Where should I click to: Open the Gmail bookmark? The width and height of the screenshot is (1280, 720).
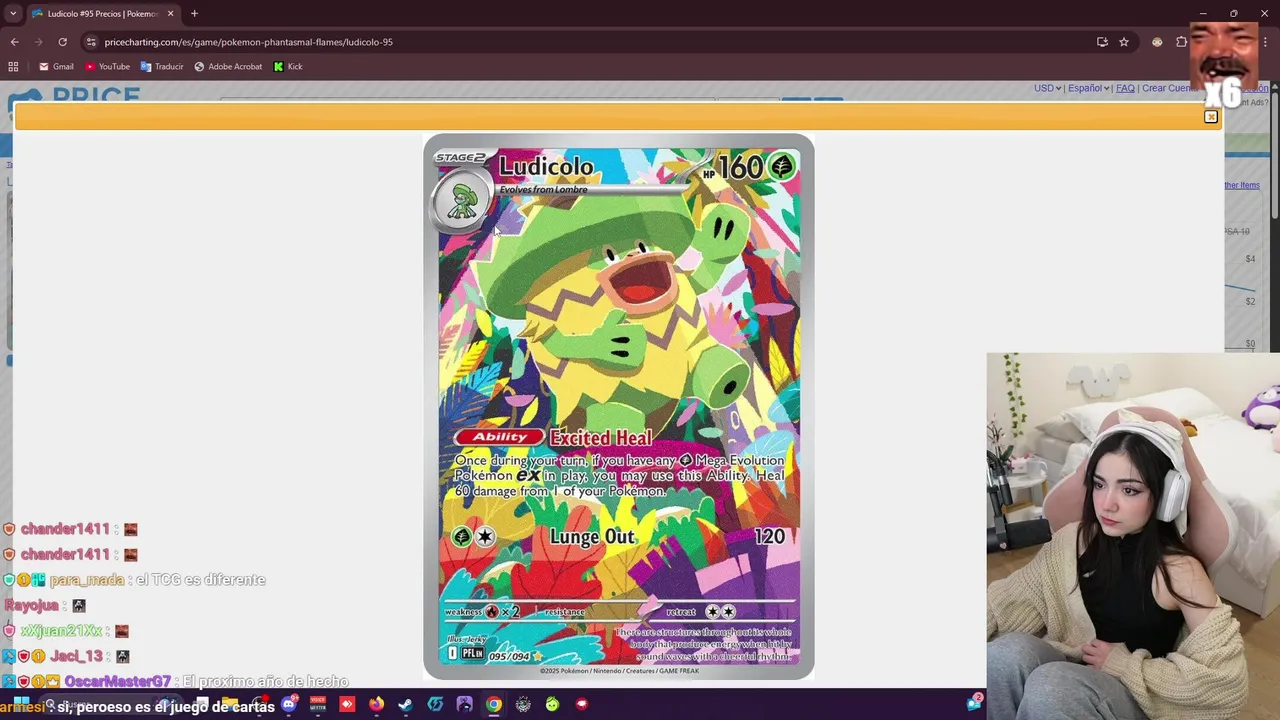[56, 67]
